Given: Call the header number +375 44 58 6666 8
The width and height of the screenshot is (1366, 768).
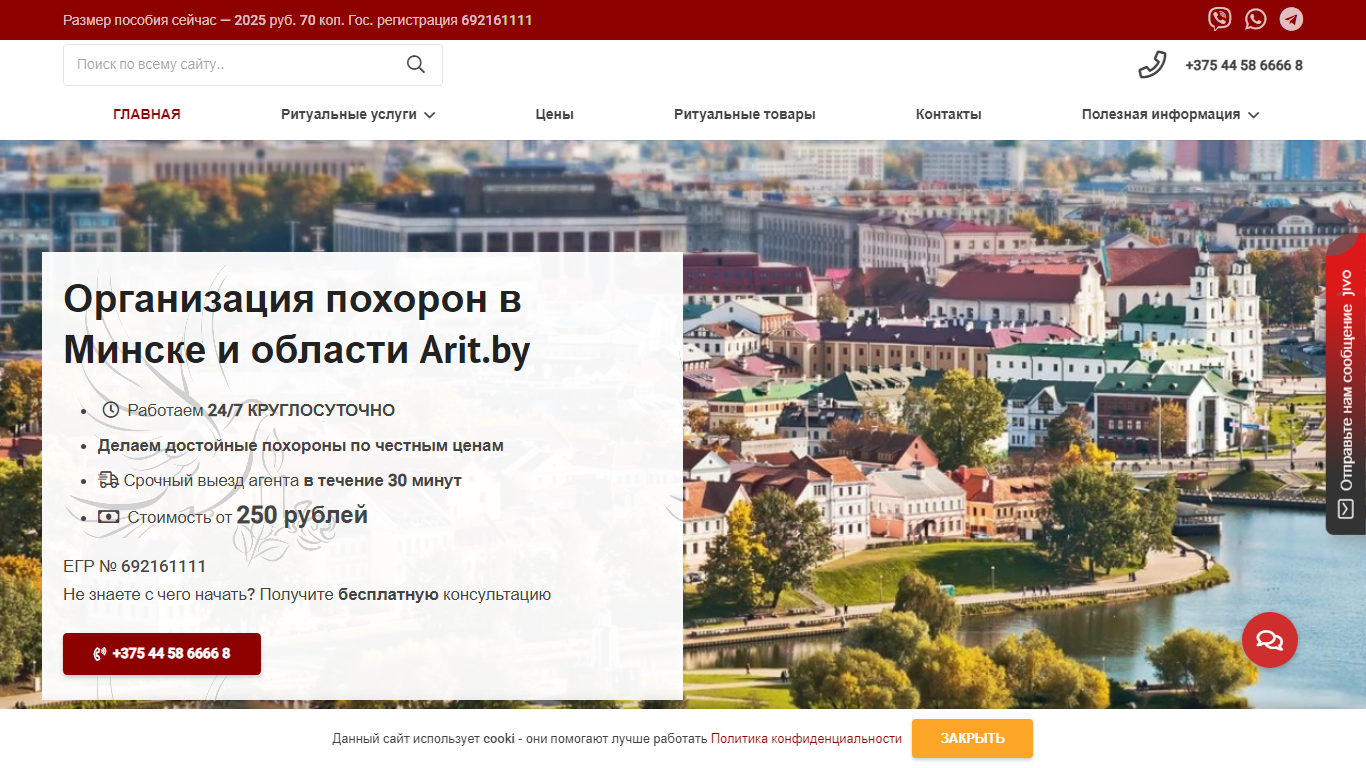Looking at the screenshot, I should coord(1244,65).
